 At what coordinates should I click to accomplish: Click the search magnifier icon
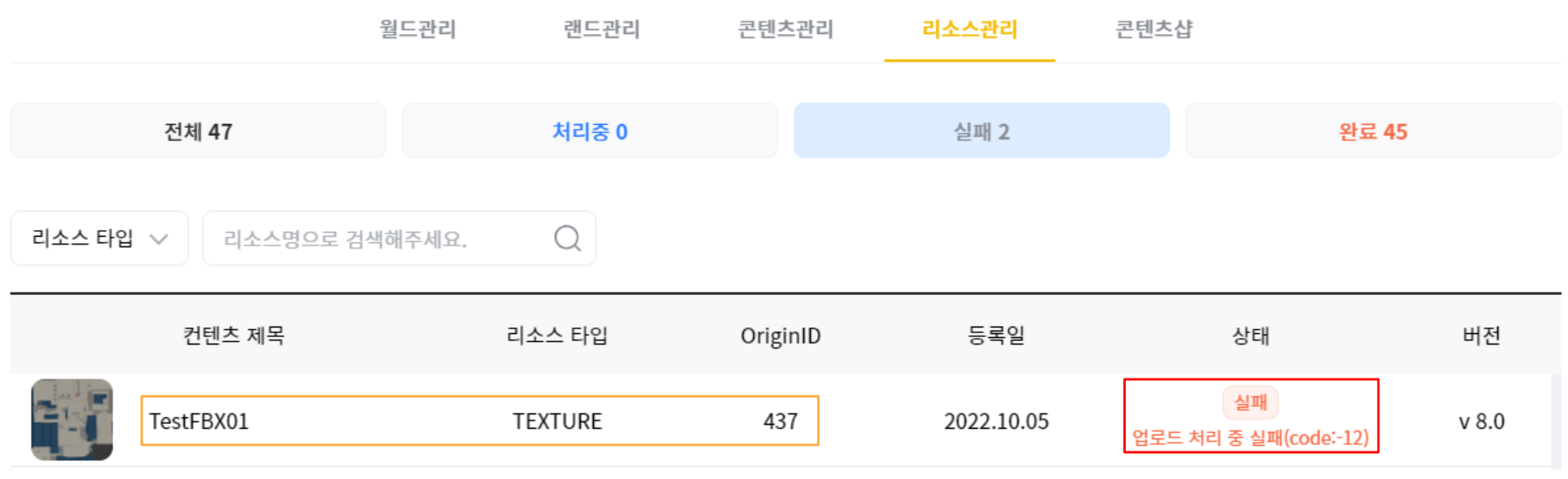click(567, 238)
